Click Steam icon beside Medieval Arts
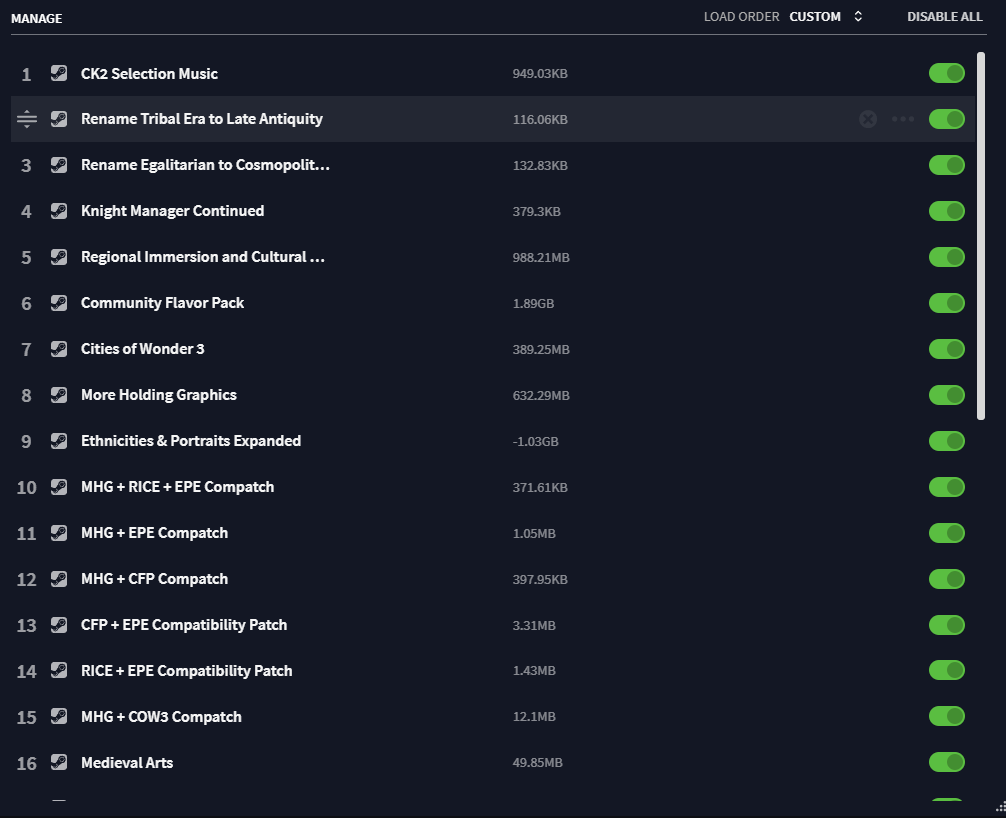The width and height of the screenshot is (1006, 818). click(59, 762)
